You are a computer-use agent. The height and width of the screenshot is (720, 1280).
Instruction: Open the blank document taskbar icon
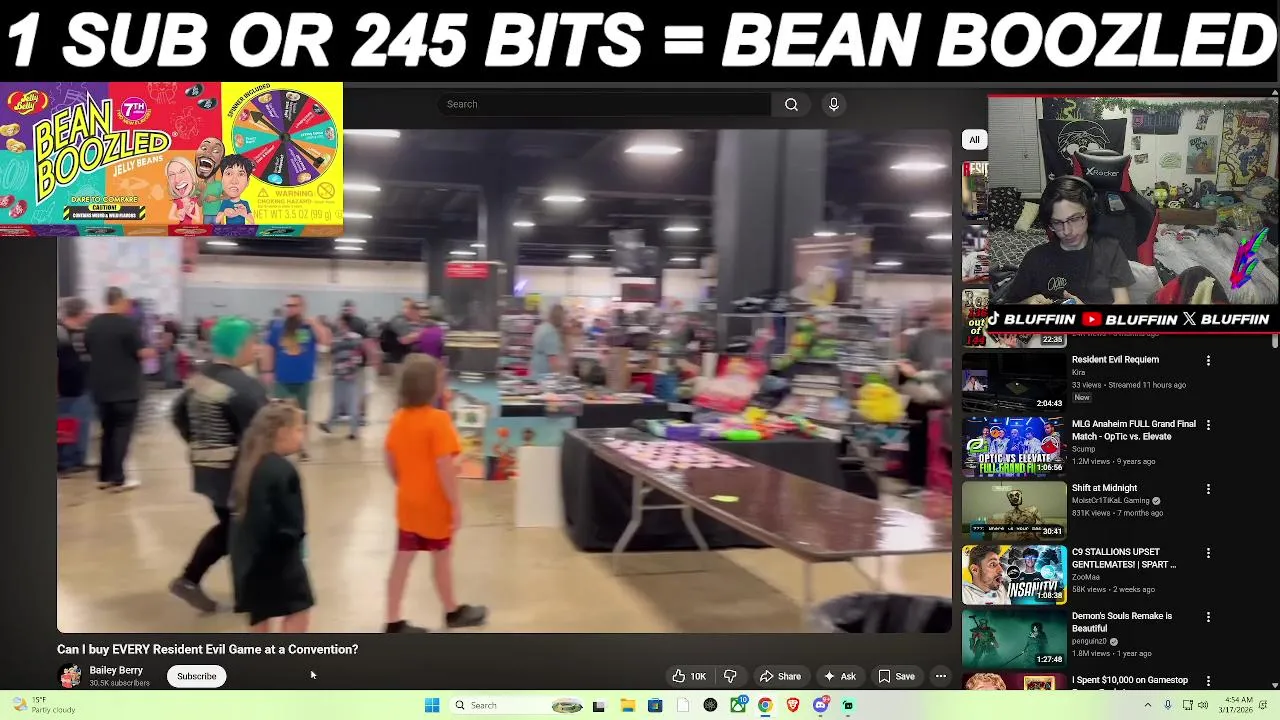click(683, 705)
